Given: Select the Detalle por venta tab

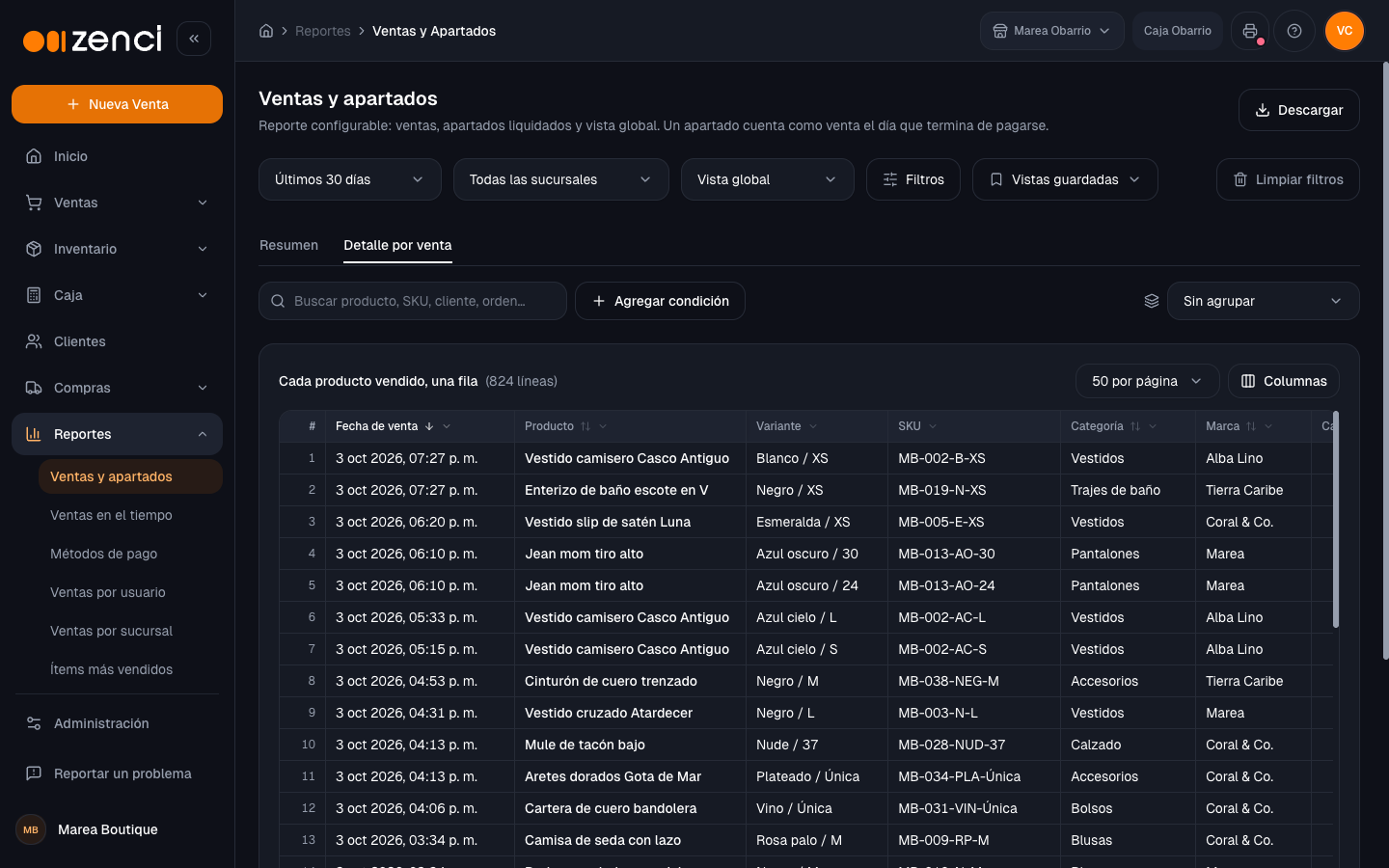Looking at the screenshot, I should (397, 245).
